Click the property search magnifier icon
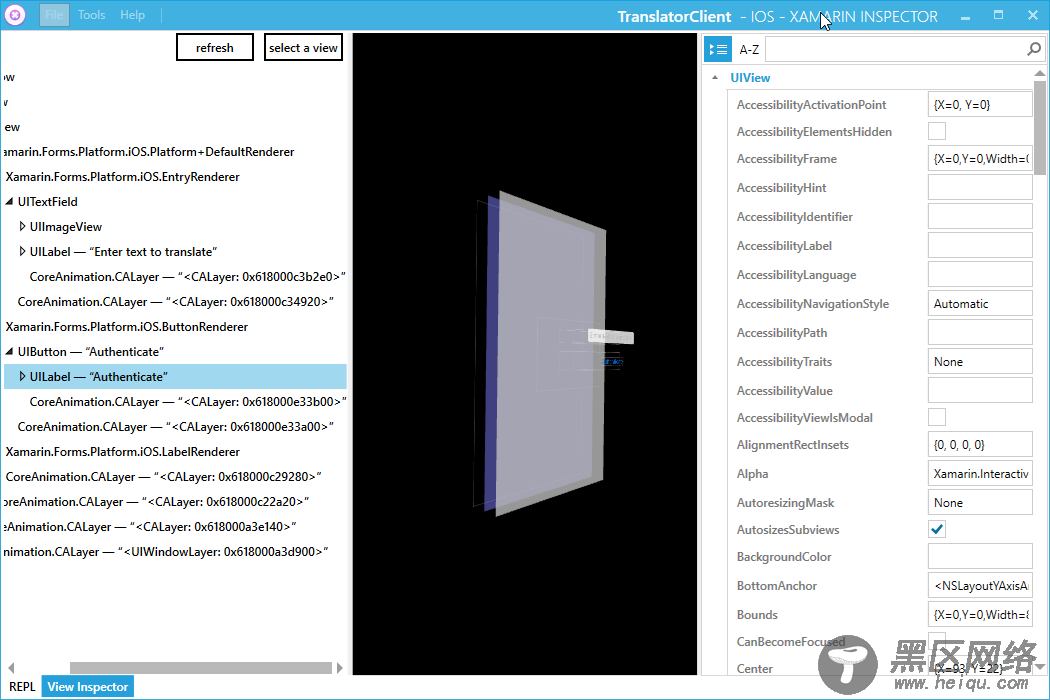Screen dimensions: 1050x700 tap(1034, 49)
